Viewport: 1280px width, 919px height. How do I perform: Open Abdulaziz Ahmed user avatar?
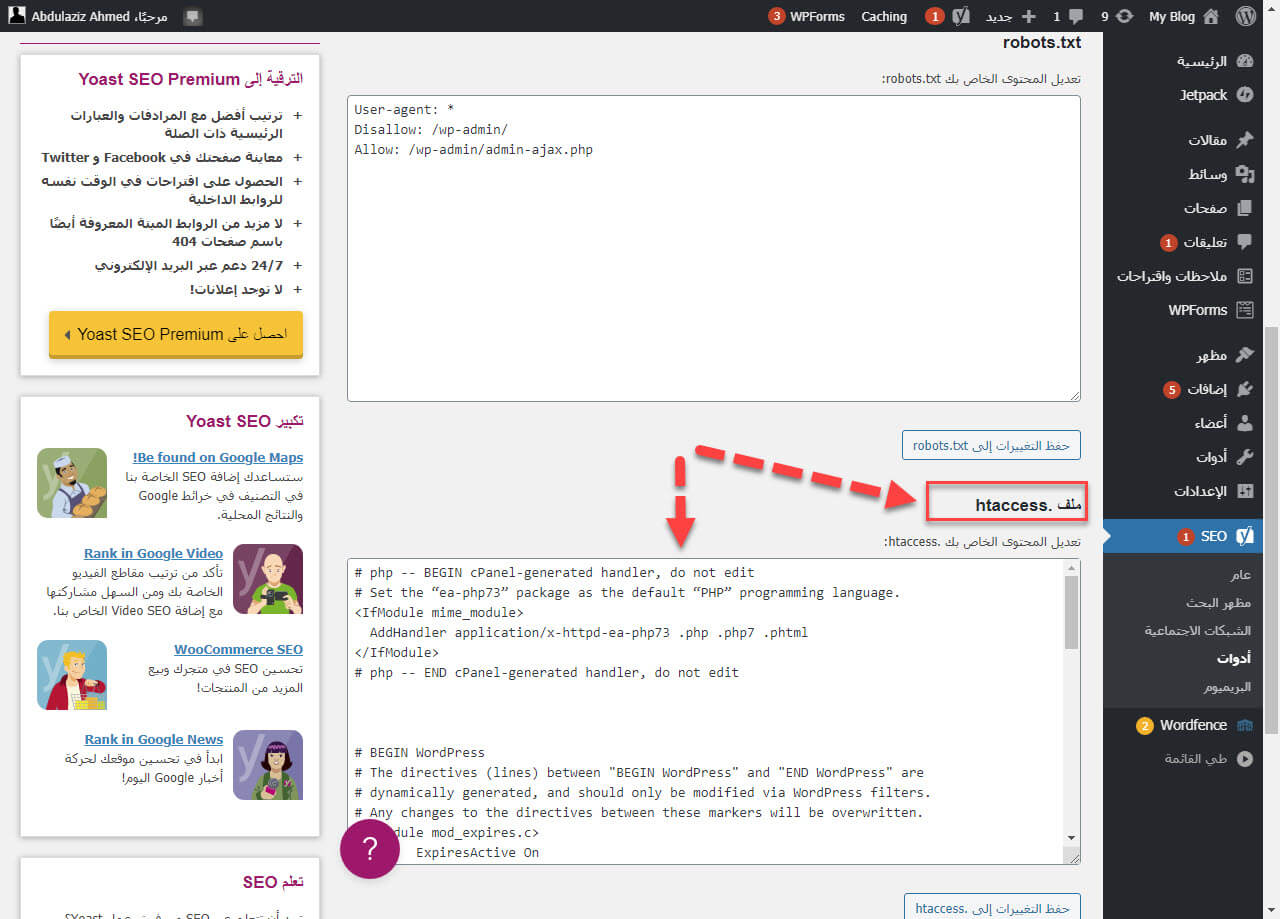pyautogui.click(x=17, y=16)
